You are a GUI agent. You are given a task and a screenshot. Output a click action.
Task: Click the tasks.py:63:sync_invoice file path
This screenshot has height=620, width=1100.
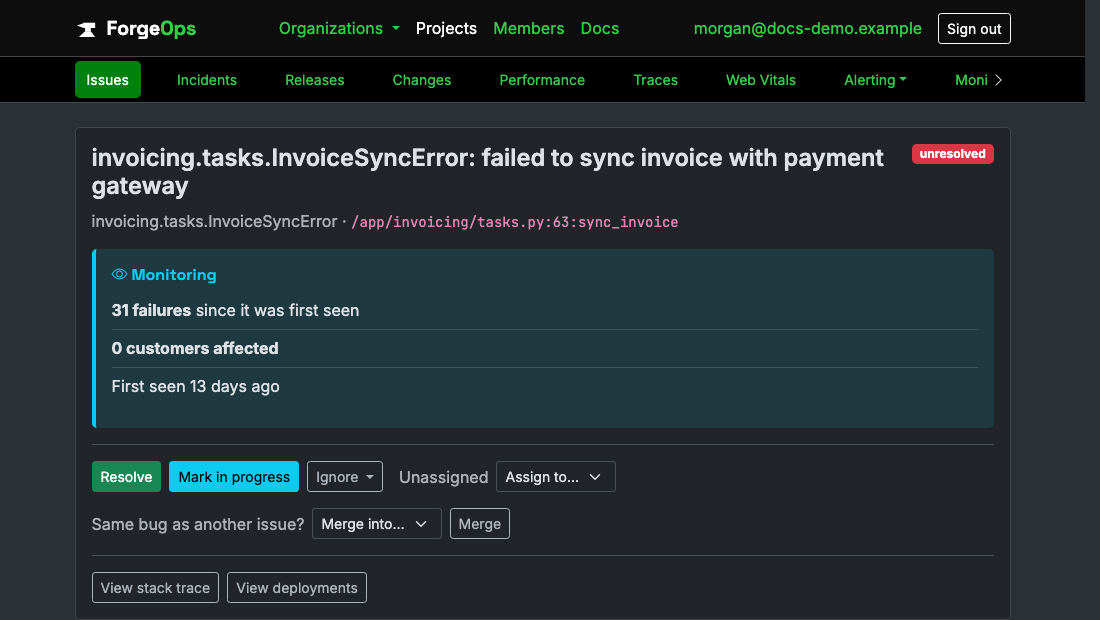coord(514,222)
